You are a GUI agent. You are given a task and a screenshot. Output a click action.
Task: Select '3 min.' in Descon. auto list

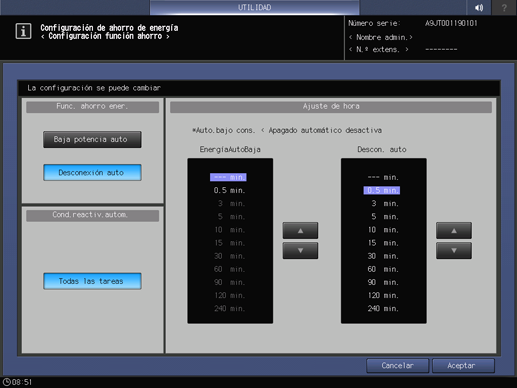[385, 203]
